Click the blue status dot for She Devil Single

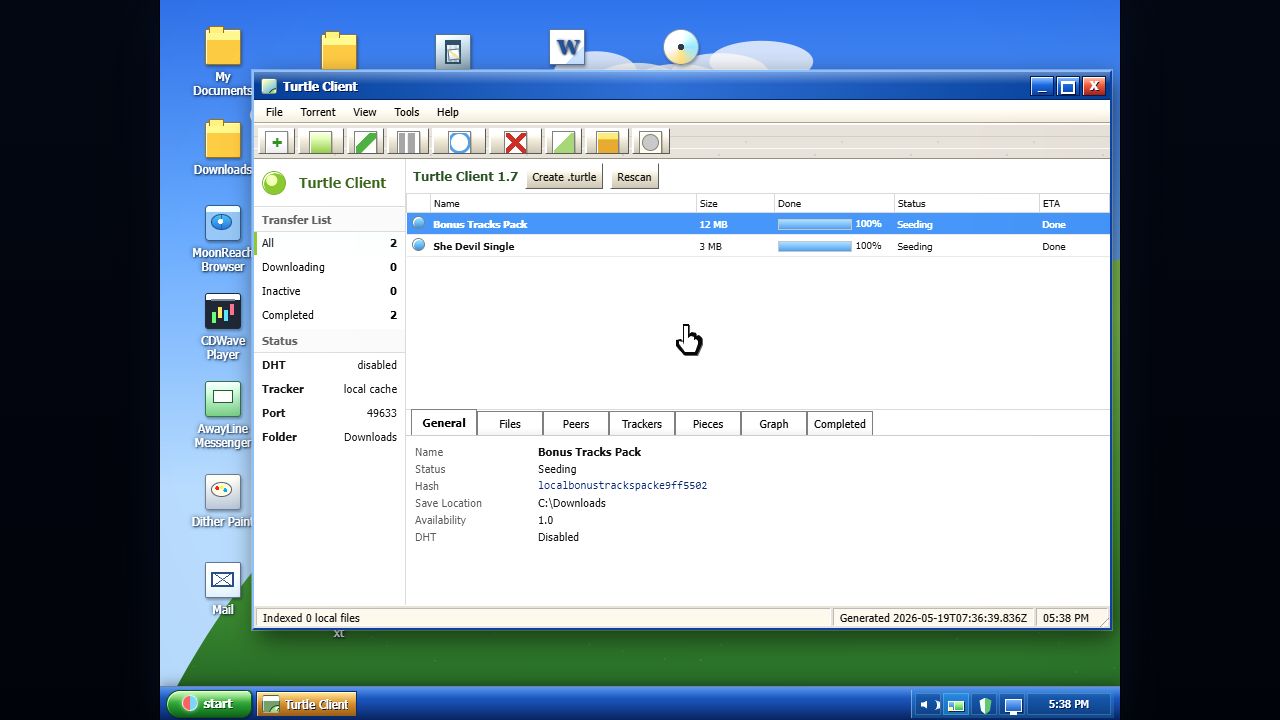click(419, 245)
